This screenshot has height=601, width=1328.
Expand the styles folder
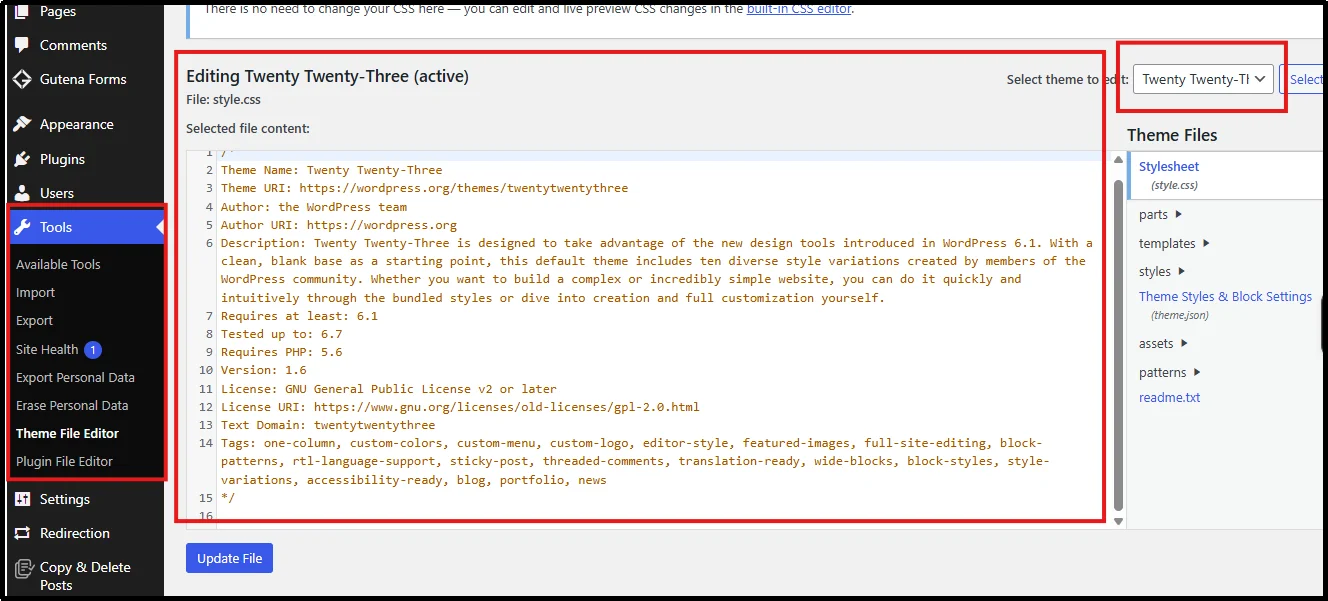pyautogui.click(x=1162, y=271)
